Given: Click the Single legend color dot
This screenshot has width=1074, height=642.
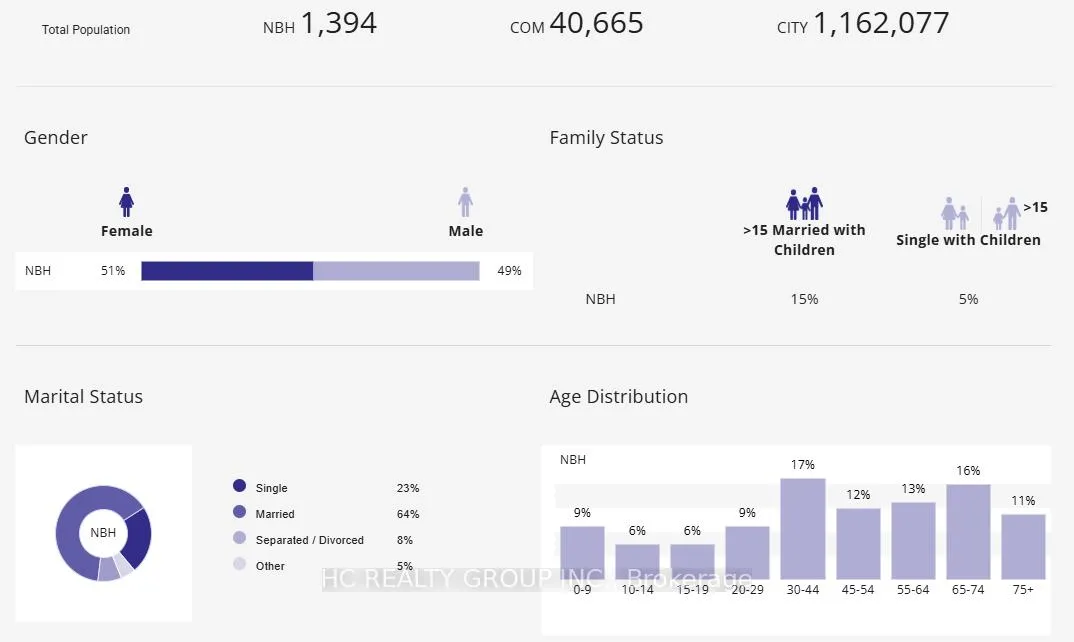Looking at the screenshot, I should coord(239,486).
